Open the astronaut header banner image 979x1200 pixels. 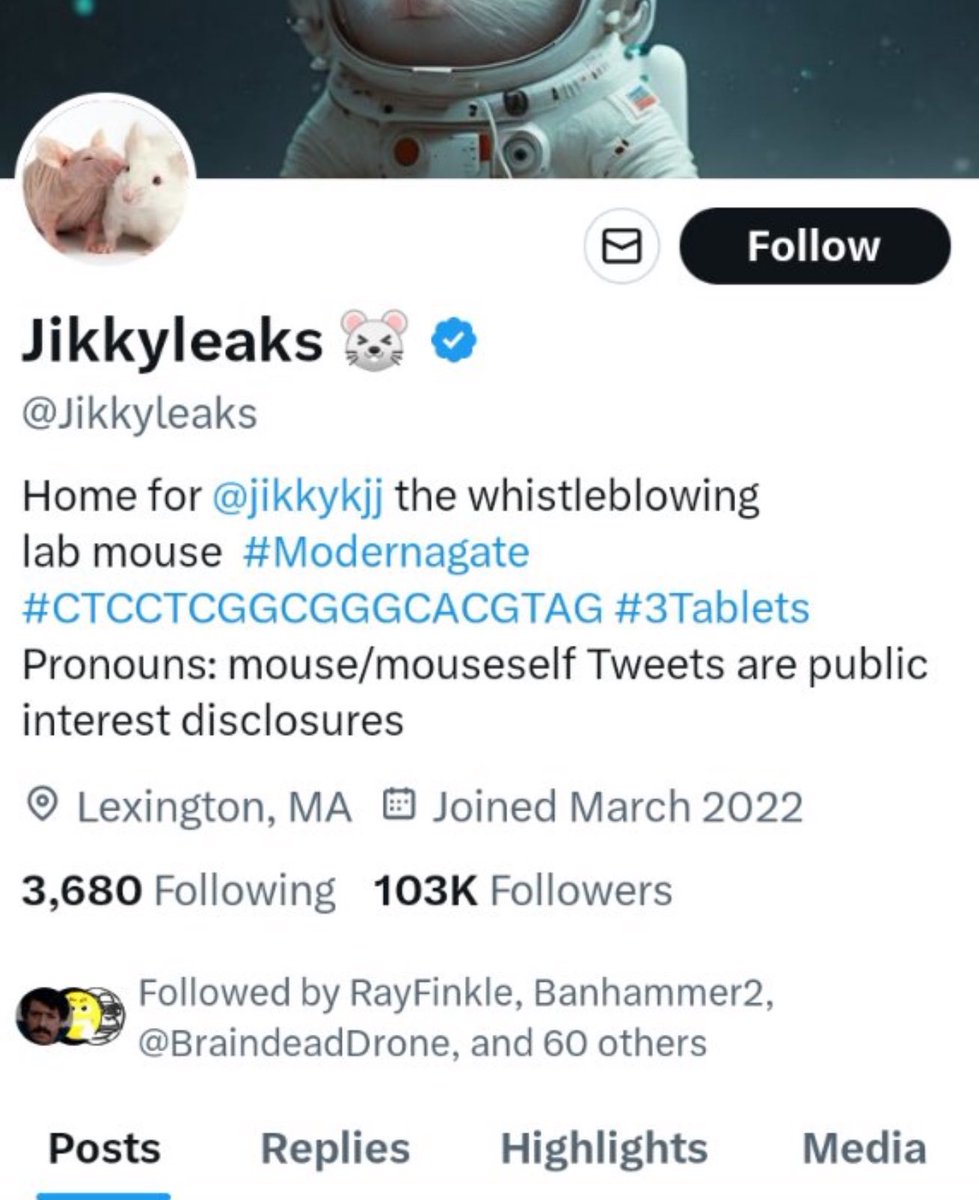click(x=489, y=88)
